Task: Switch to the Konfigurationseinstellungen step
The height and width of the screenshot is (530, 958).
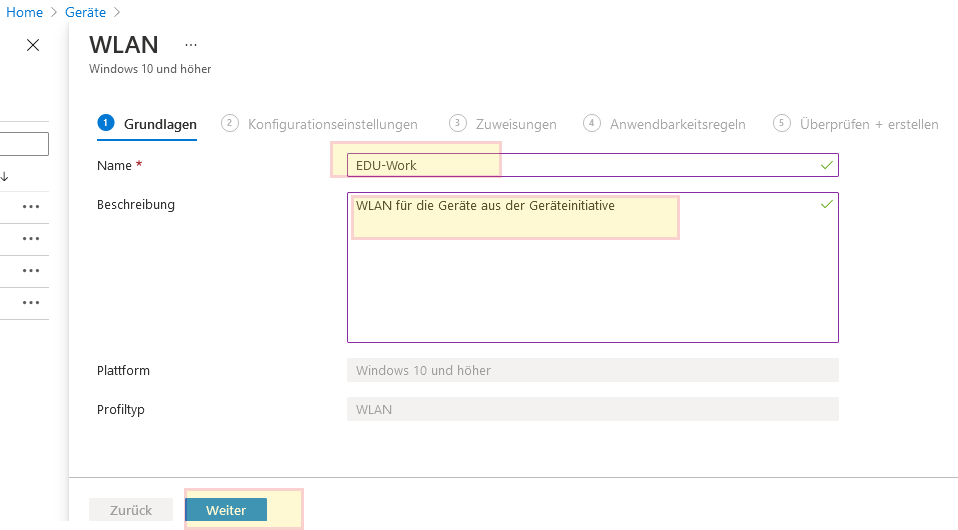Action: point(332,124)
